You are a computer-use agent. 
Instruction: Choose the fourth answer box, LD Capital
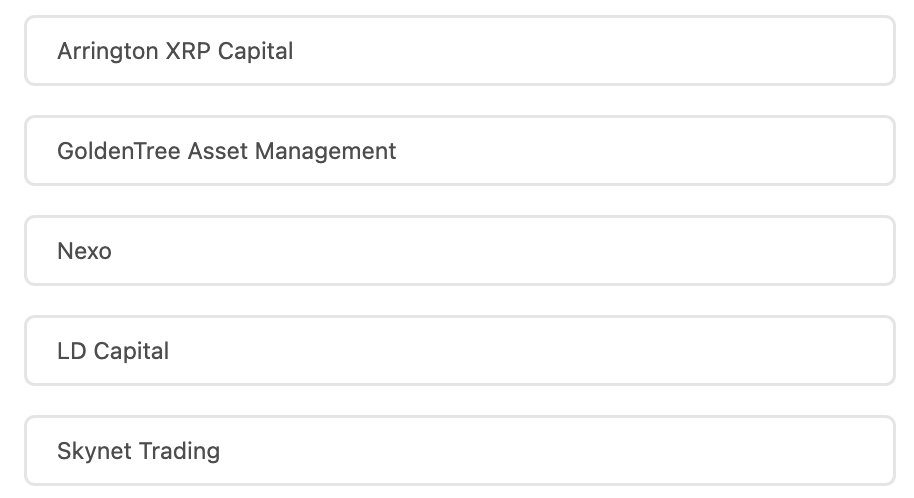[x=459, y=351]
